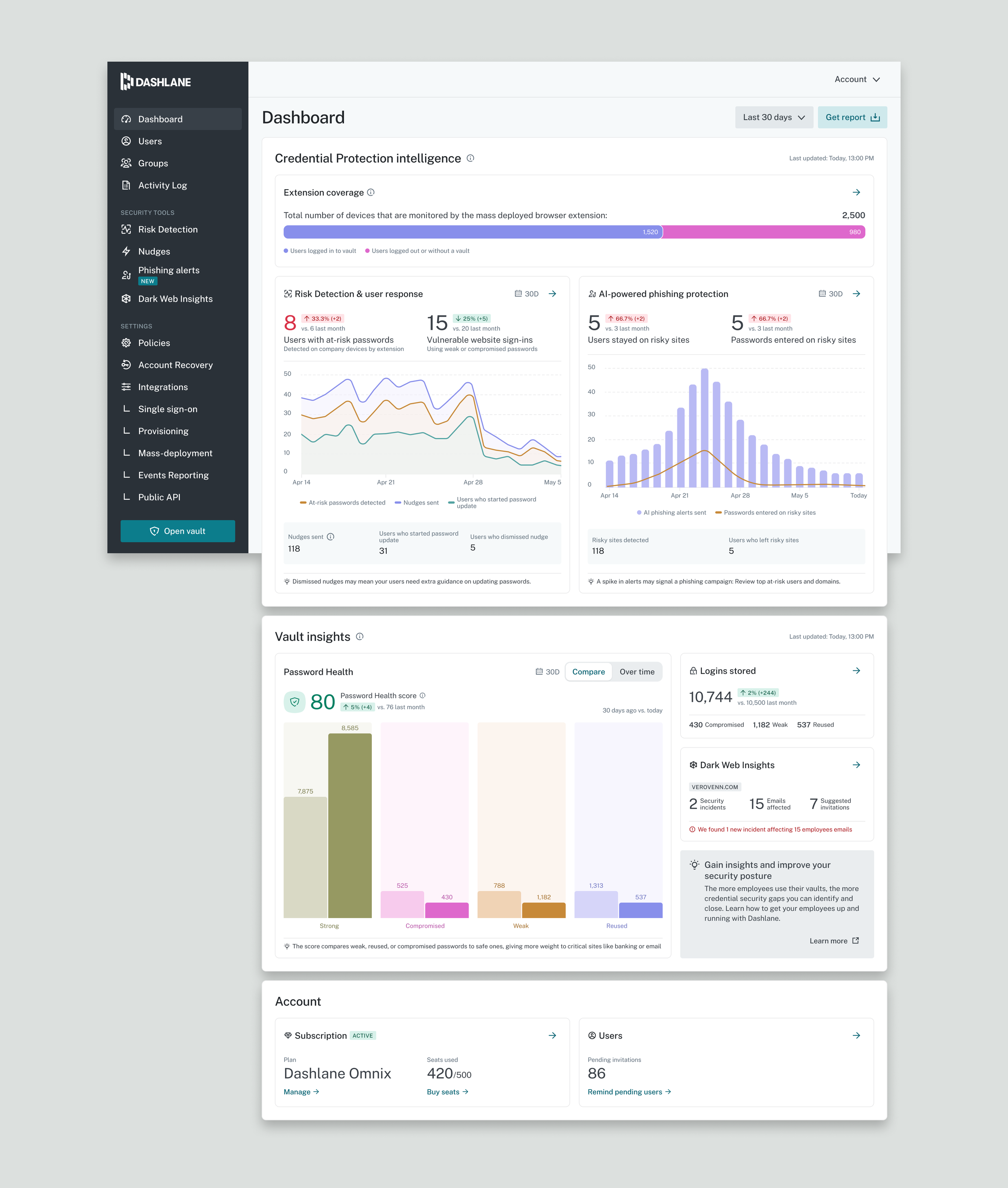Select Compare view in Password Health
Viewport: 1008px width, 1188px height.
[x=588, y=672]
